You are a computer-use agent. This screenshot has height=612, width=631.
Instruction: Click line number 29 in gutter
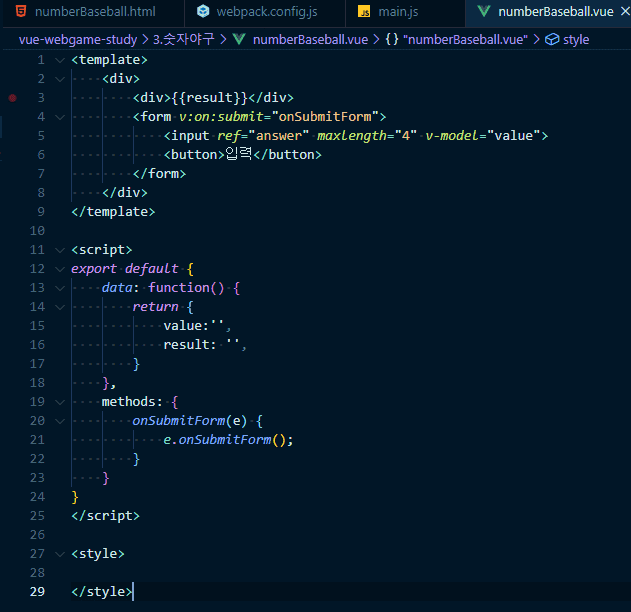tap(37, 591)
